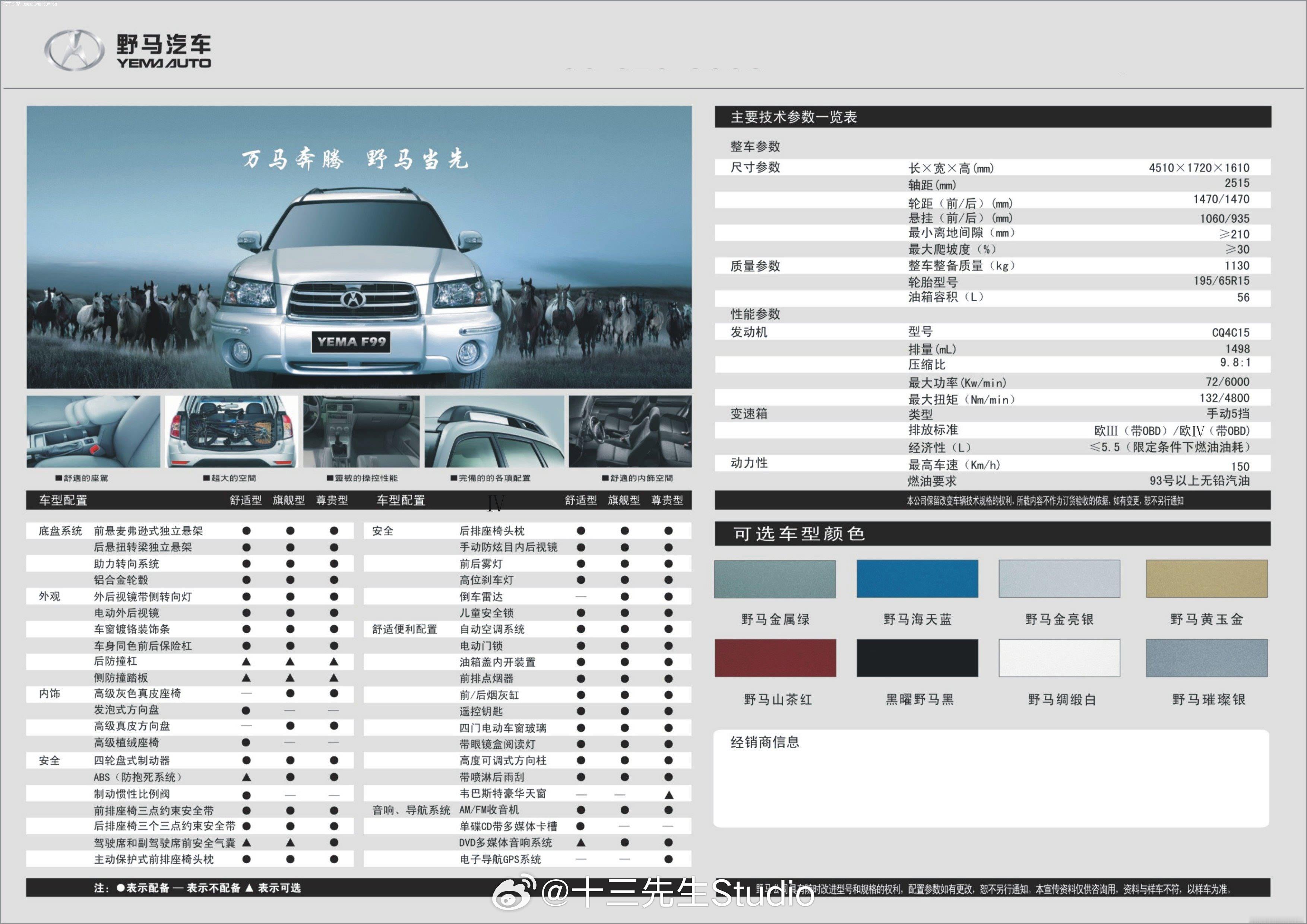
Task: Select the equipped dot in 高级植绒座椅 row
Action: tap(246, 743)
